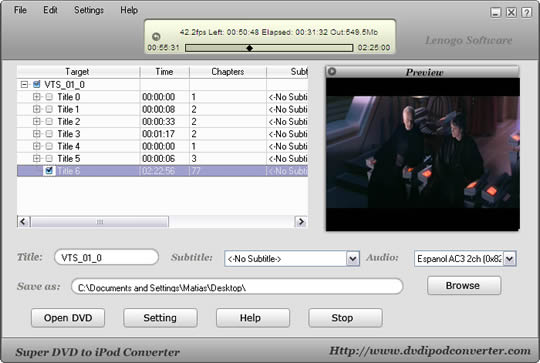Click the Title text field
540x363 pixels.
[106, 257]
